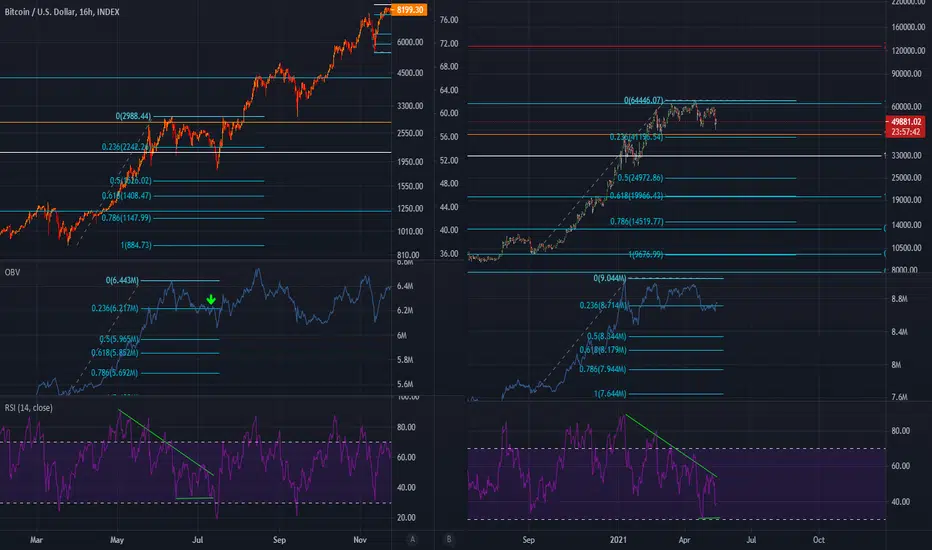The width and height of the screenshot is (932, 550).
Task: Click the green down arrow on OBV
Action: pyautogui.click(x=210, y=299)
